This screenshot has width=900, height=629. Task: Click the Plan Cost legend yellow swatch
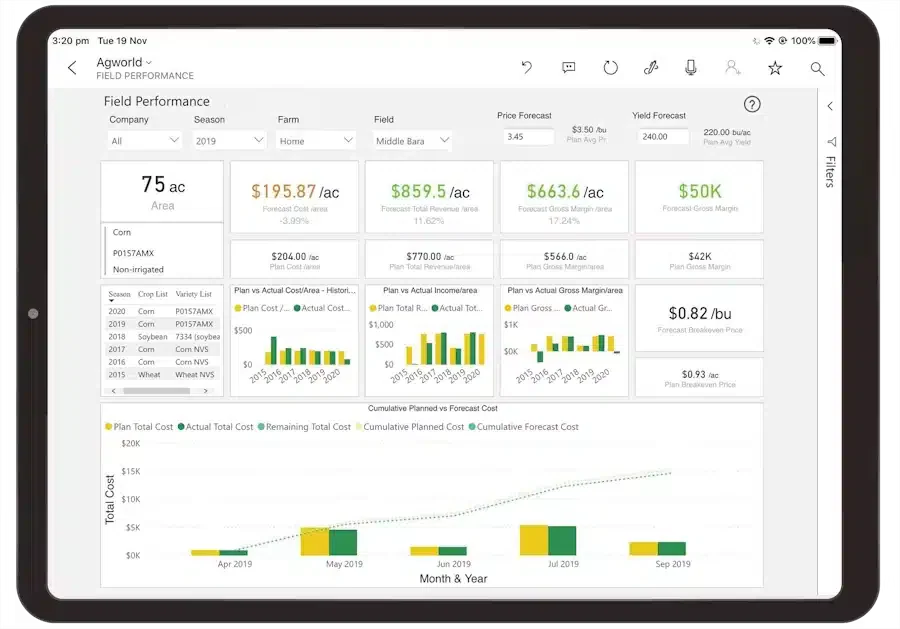click(238, 308)
